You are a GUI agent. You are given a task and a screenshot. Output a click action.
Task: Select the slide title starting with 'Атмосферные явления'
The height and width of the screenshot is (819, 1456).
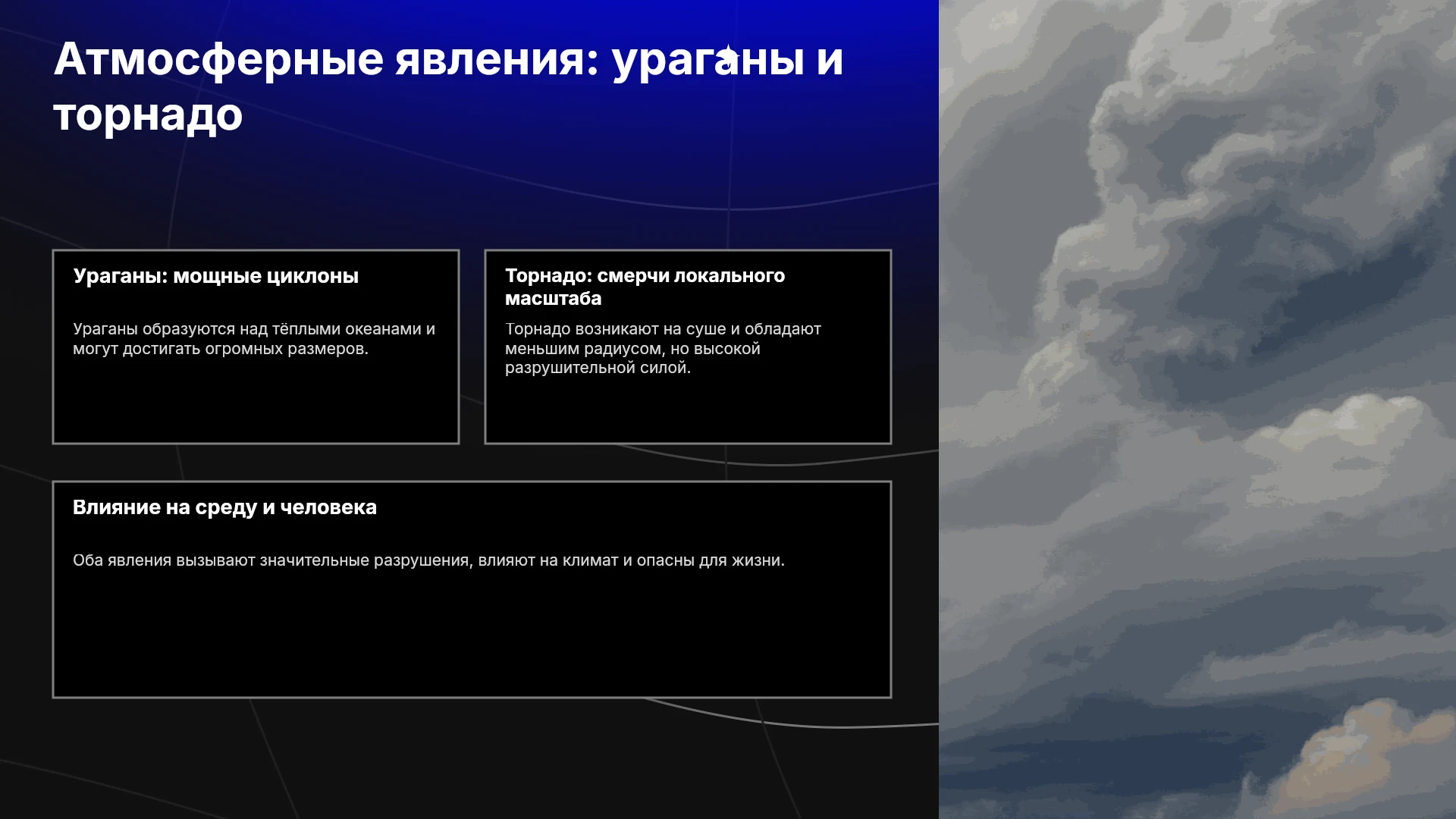[x=448, y=86]
